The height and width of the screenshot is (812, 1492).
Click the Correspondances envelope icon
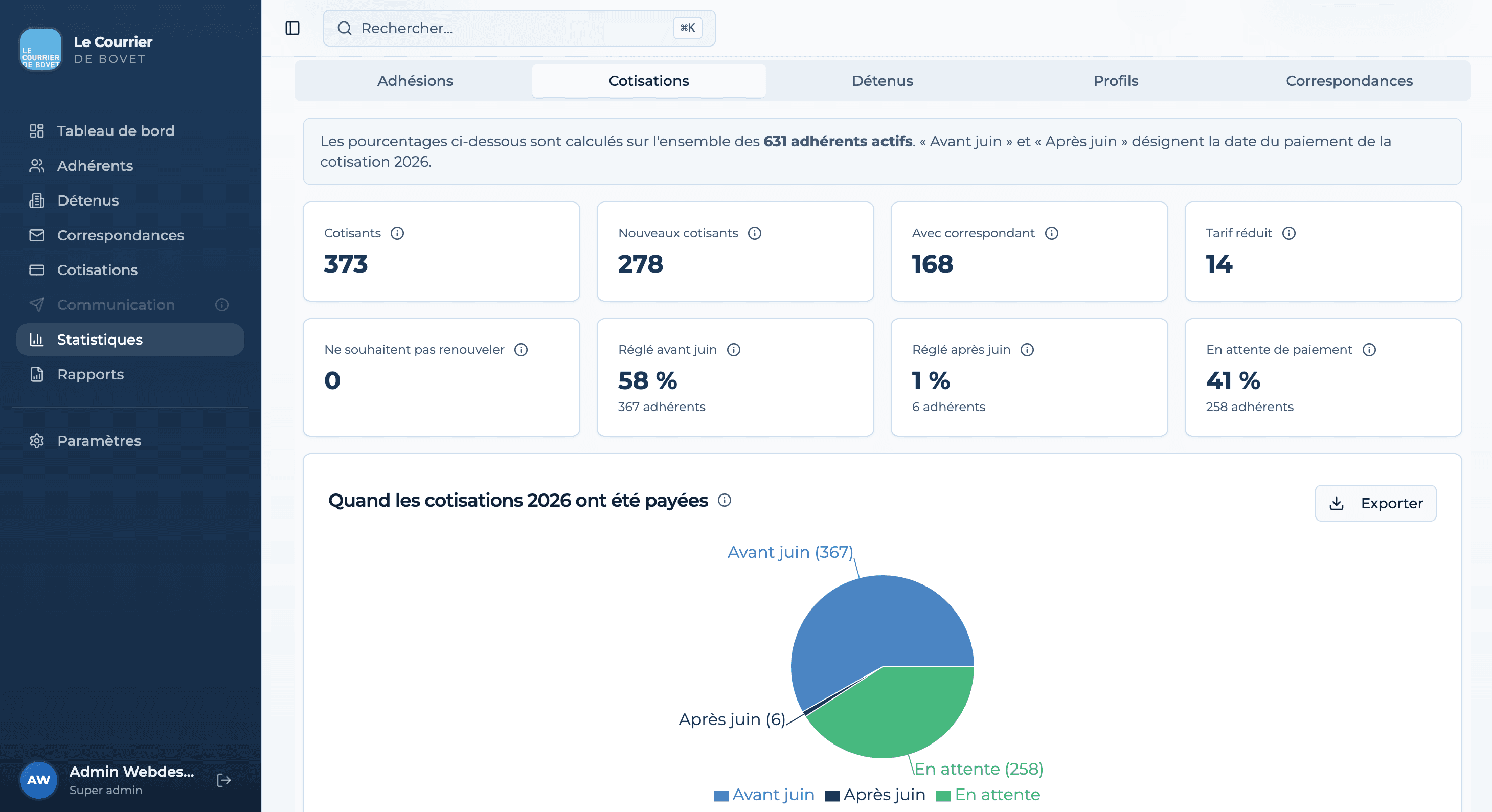(36, 235)
